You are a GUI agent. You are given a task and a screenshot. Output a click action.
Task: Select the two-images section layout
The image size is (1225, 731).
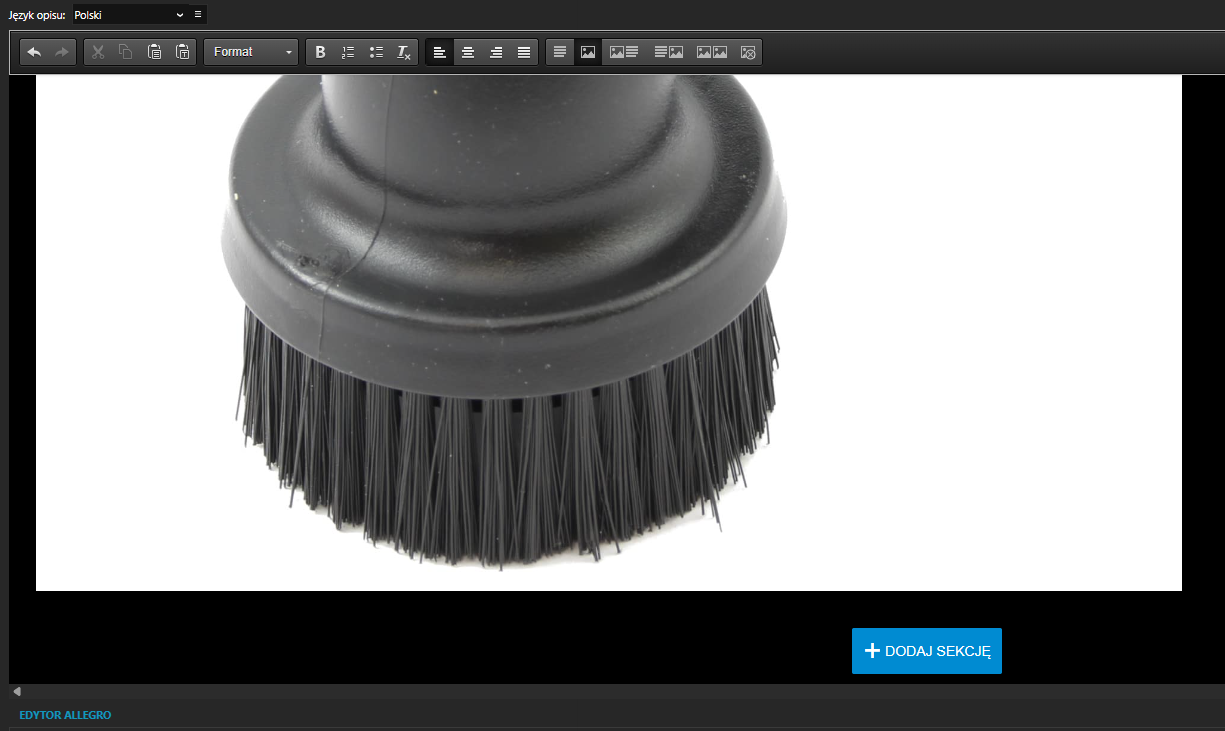pos(711,52)
